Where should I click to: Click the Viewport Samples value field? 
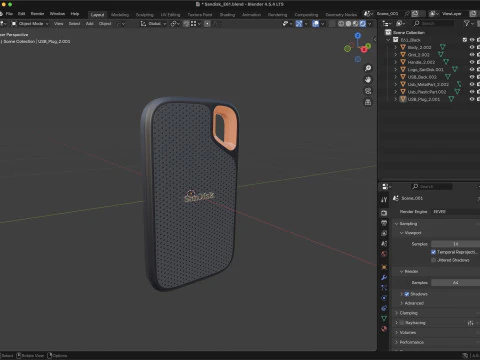coord(455,244)
